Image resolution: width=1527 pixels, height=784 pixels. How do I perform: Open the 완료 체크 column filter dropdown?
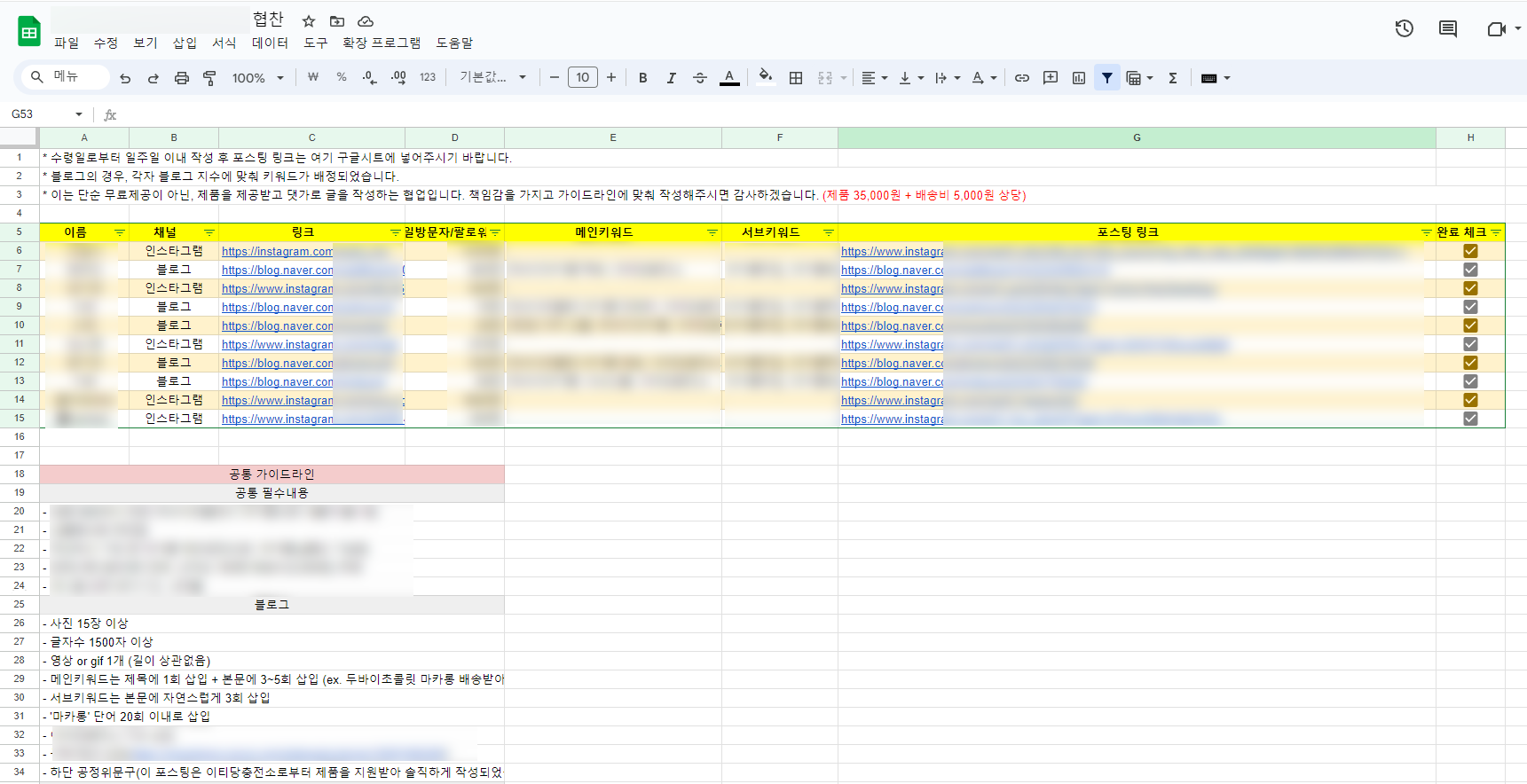click(x=1496, y=232)
